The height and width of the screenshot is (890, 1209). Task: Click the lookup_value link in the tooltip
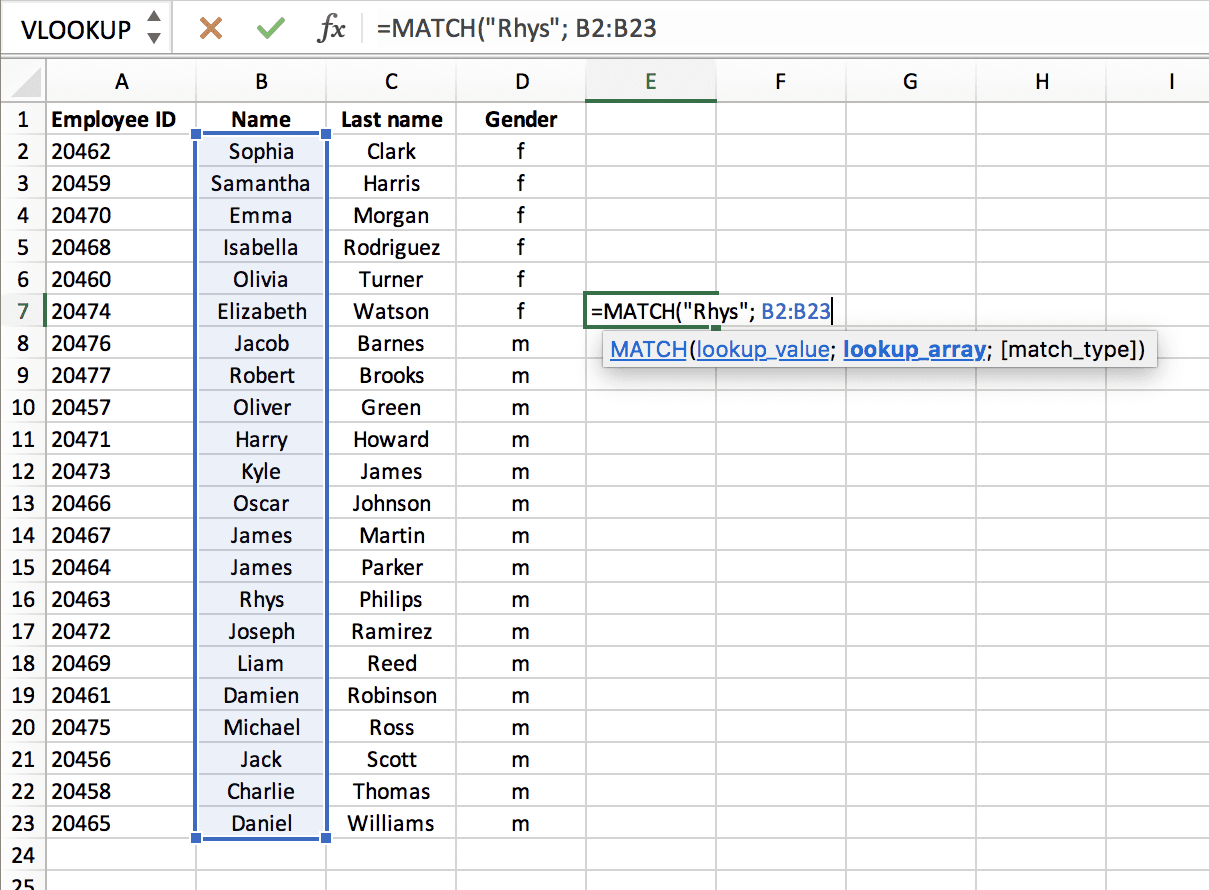[x=763, y=349]
